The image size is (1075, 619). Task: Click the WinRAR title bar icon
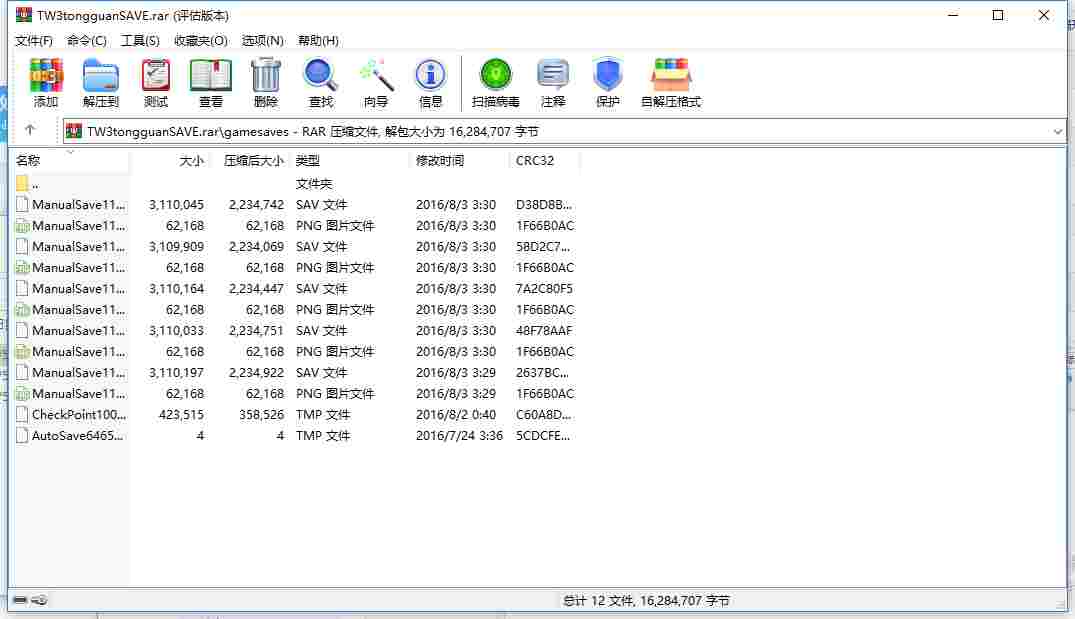[24, 14]
